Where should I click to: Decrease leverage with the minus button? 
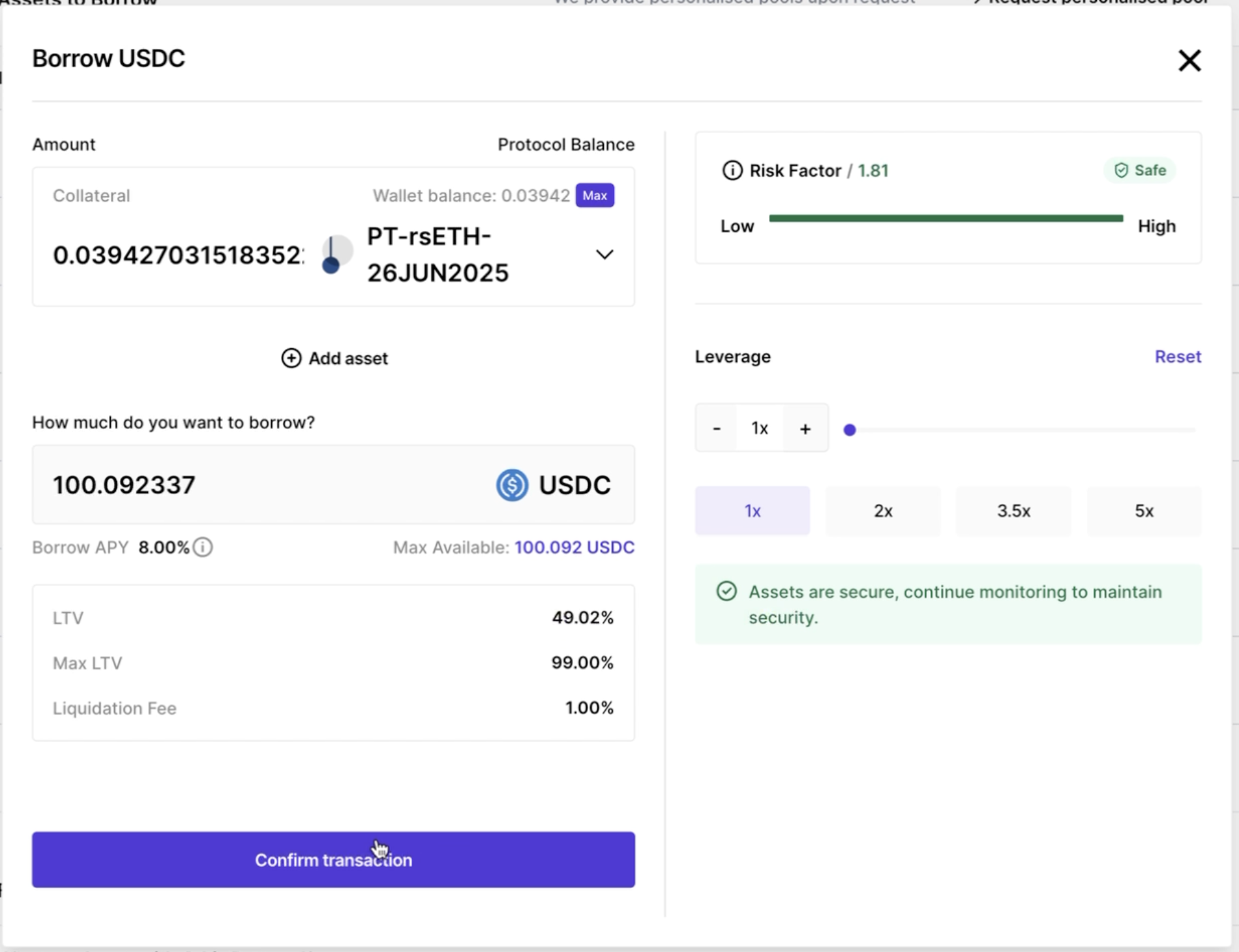[x=716, y=428]
